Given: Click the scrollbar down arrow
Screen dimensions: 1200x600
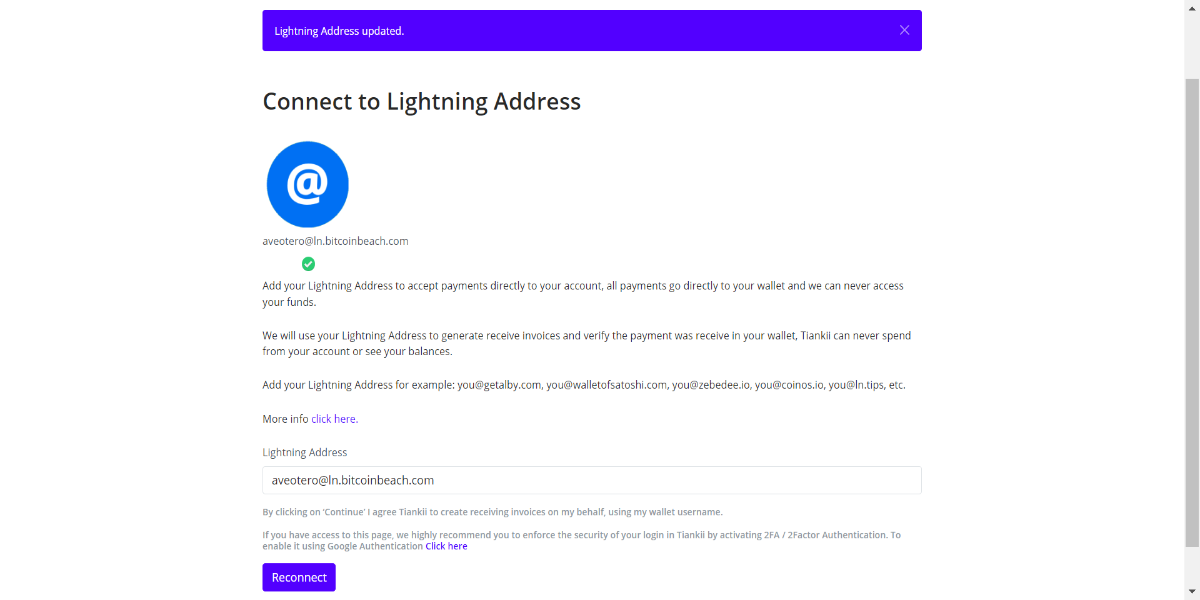Looking at the screenshot, I should [x=1192, y=592].
